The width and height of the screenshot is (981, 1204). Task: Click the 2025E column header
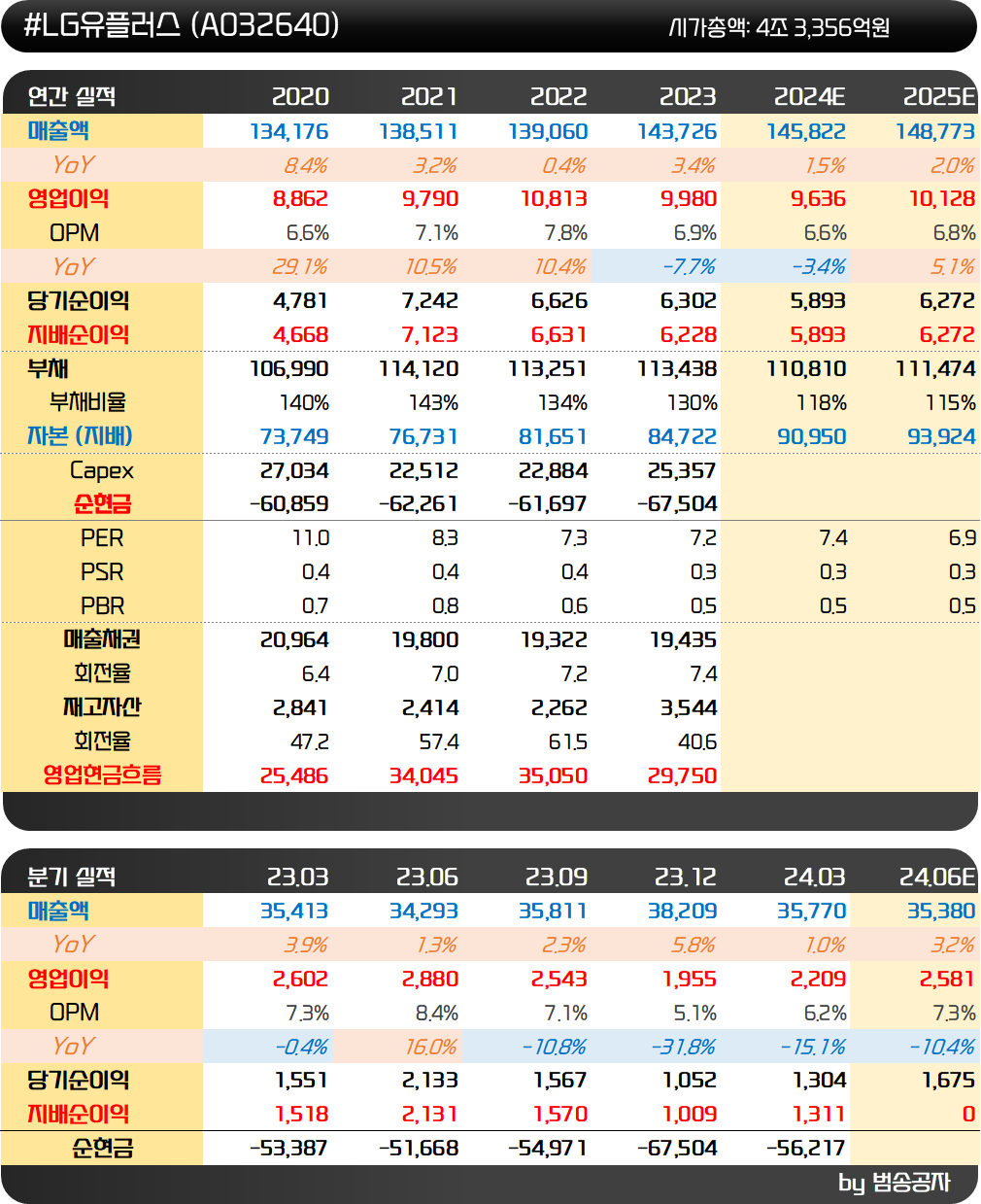(x=939, y=96)
